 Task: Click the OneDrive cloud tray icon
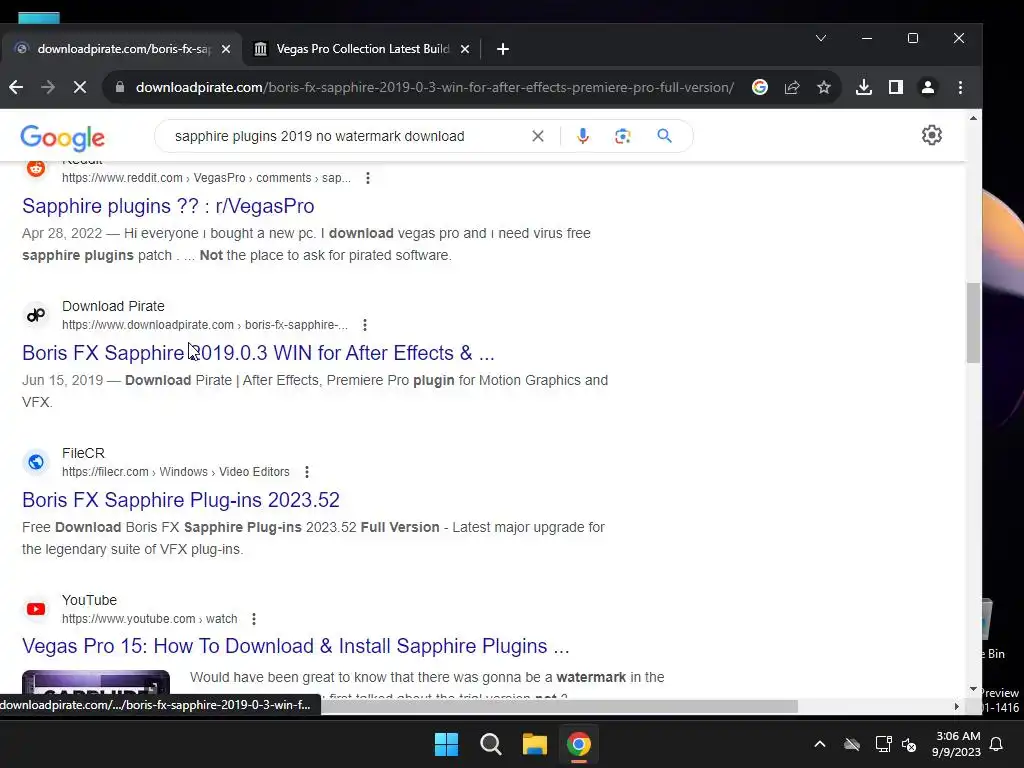(x=852, y=744)
